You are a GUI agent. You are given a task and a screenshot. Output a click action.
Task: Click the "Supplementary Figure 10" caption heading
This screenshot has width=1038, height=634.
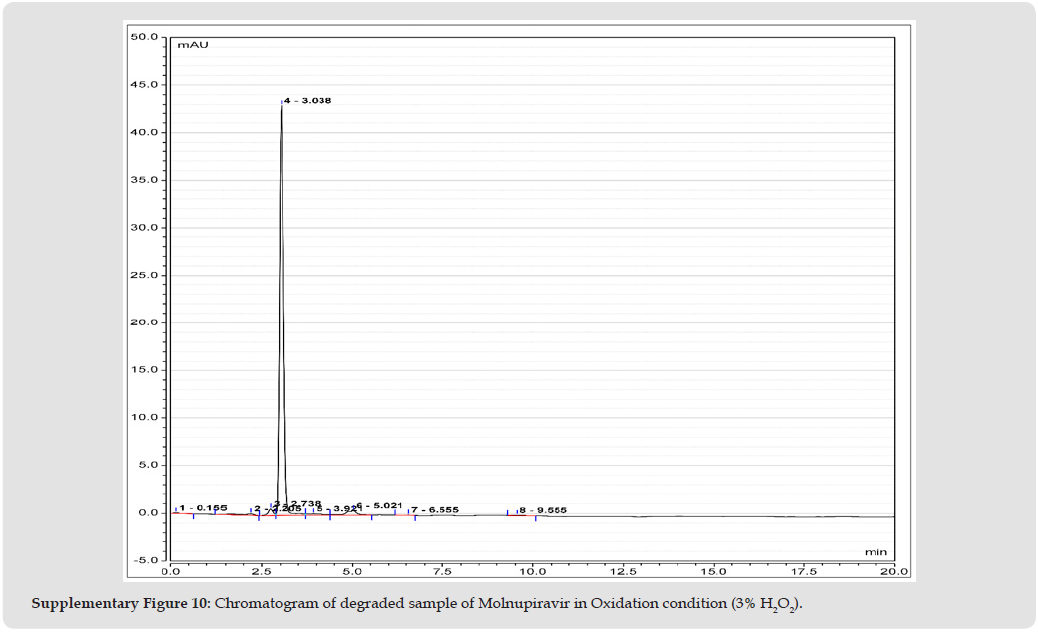click(120, 604)
